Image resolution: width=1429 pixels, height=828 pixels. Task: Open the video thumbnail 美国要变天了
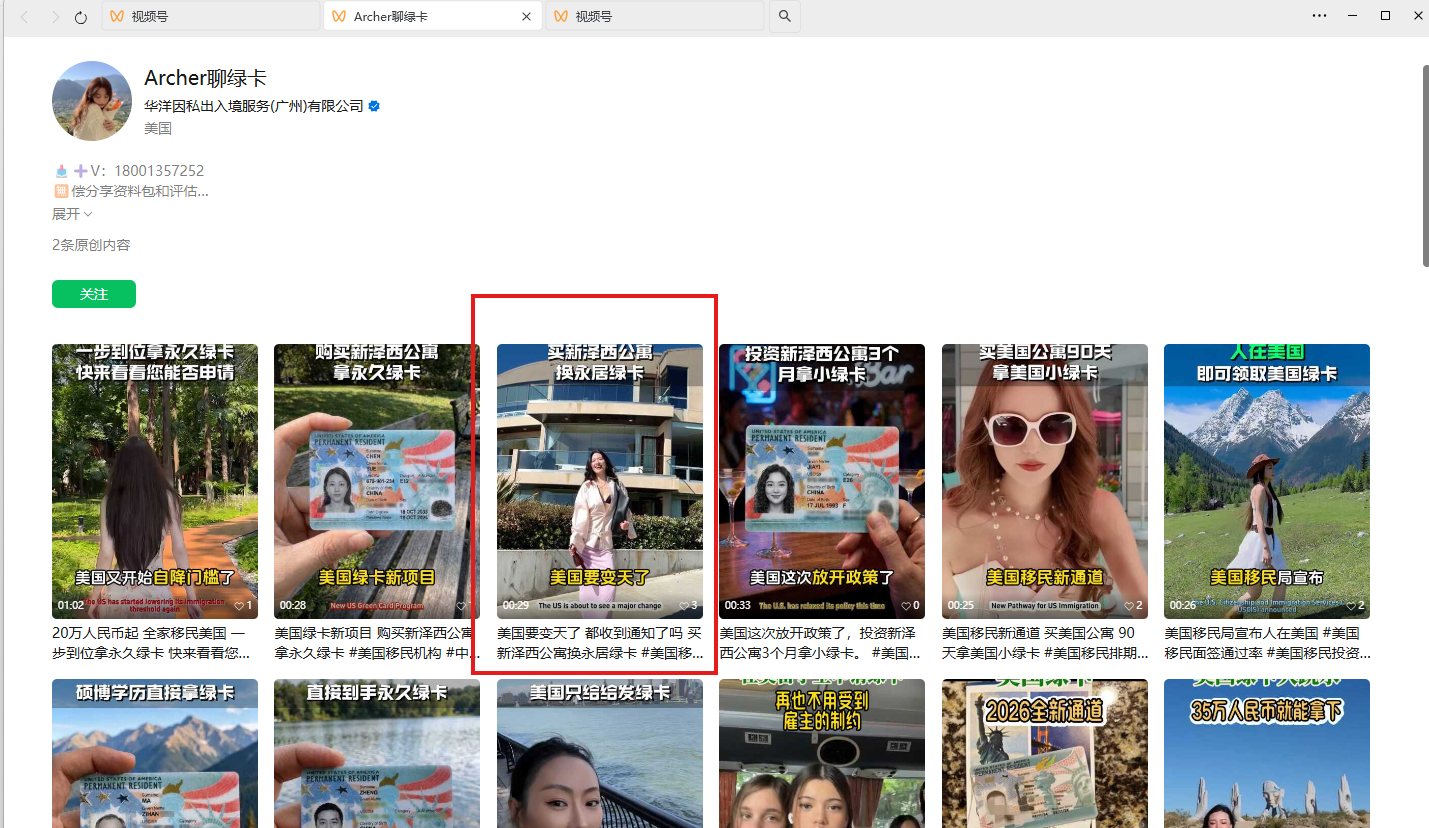pos(600,481)
